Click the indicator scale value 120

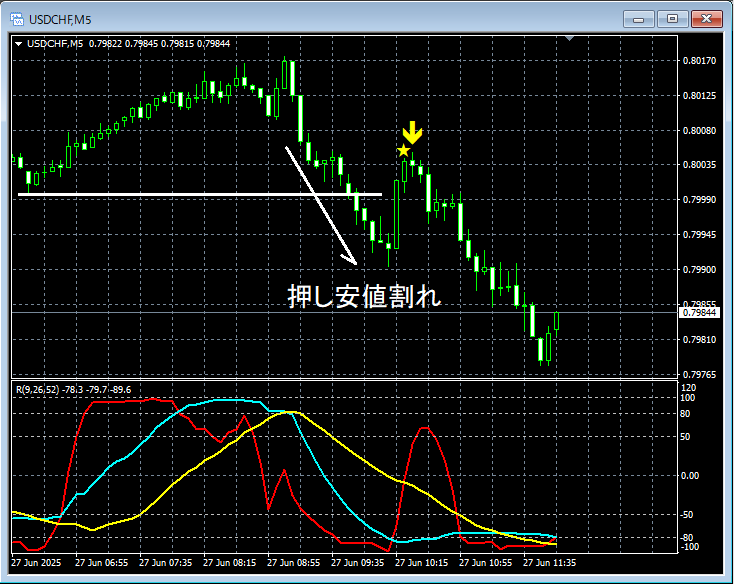click(688, 388)
